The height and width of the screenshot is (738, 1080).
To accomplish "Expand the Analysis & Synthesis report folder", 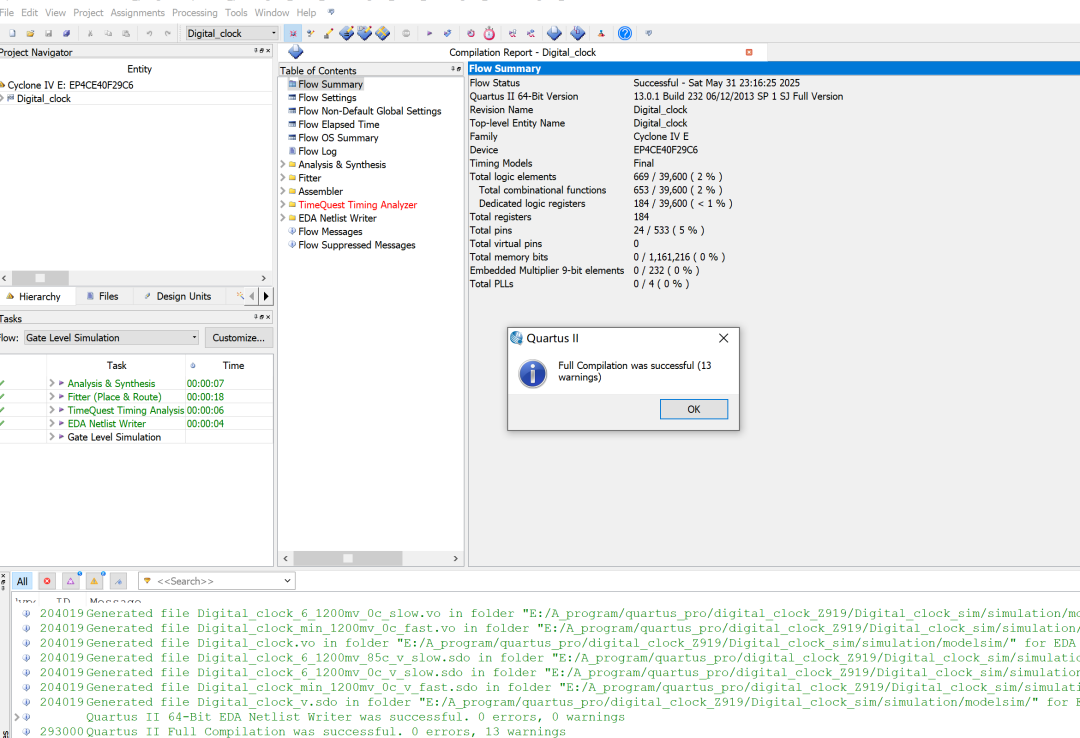I will pos(283,165).
